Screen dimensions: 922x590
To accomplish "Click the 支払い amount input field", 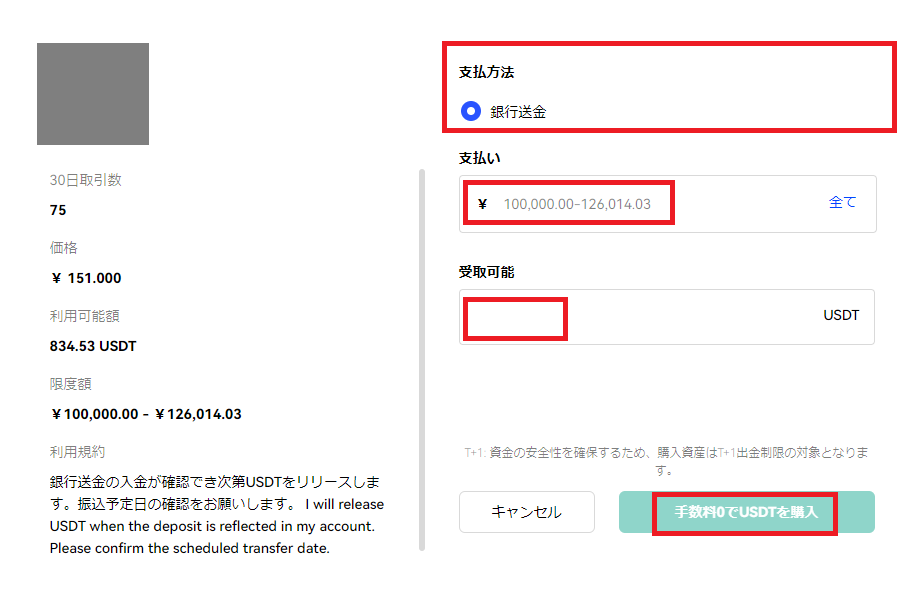I will (x=640, y=204).
